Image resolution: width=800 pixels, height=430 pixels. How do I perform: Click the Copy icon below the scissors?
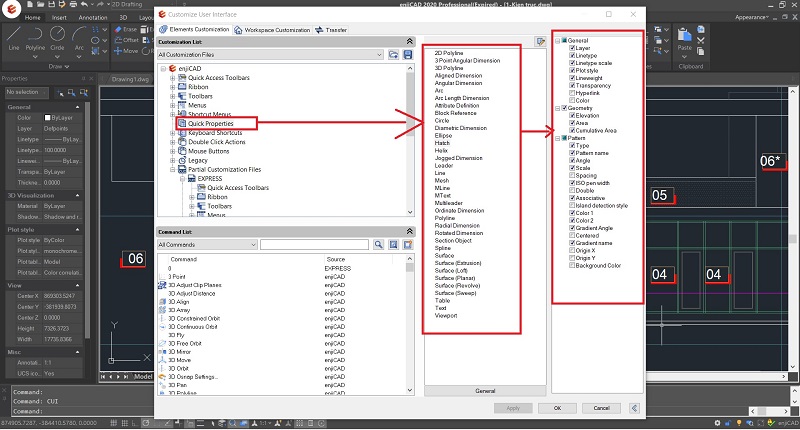pos(701,51)
